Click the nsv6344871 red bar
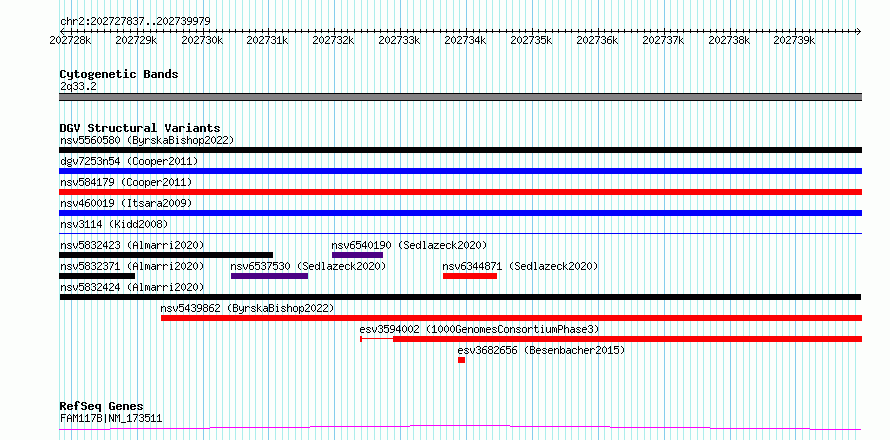This screenshot has width=890, height=440. [x=470, y=276]
